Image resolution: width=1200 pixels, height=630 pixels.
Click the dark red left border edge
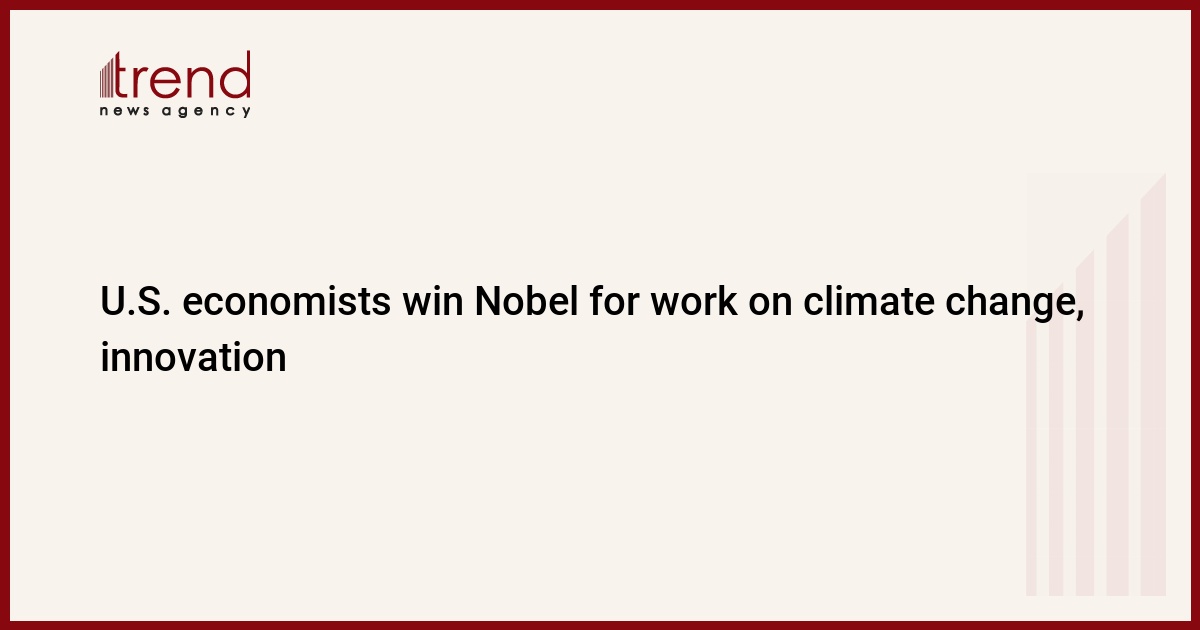[x=4, y=315]
